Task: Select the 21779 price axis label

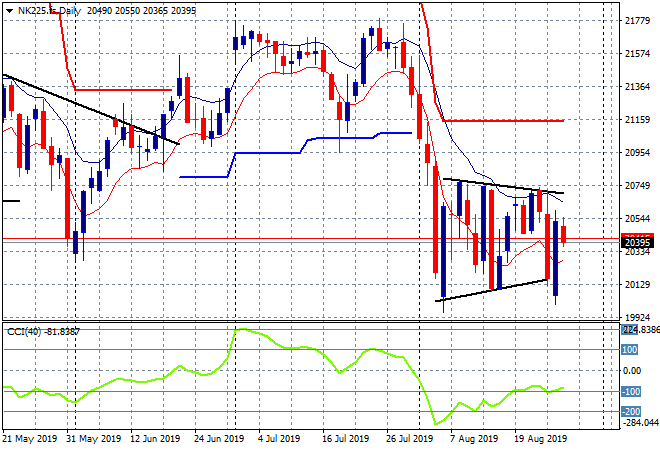Action: tap(637, 21)
